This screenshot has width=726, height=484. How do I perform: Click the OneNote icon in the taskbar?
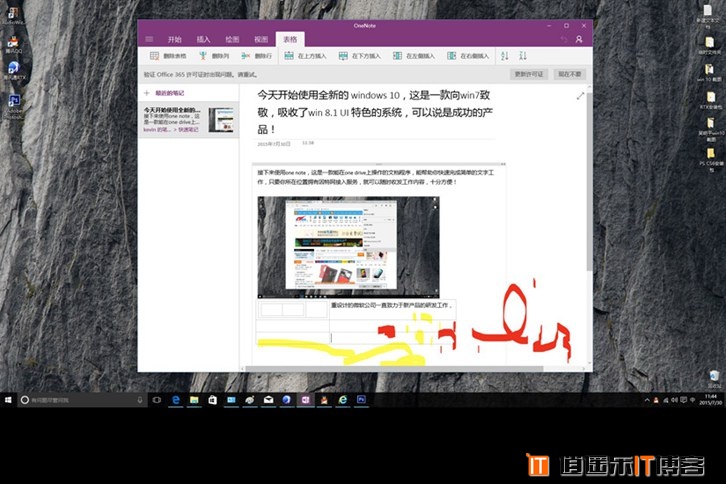[x=306, y=400]
